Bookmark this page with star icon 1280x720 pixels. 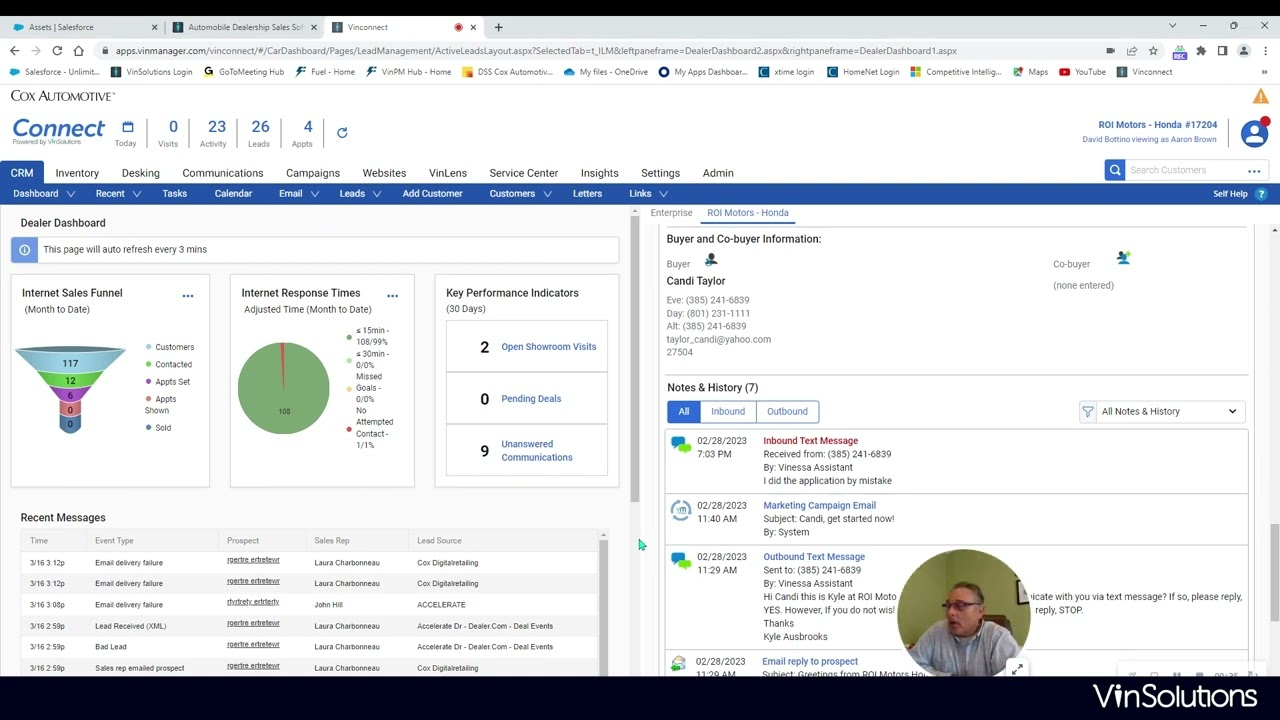pos(1153,51)
